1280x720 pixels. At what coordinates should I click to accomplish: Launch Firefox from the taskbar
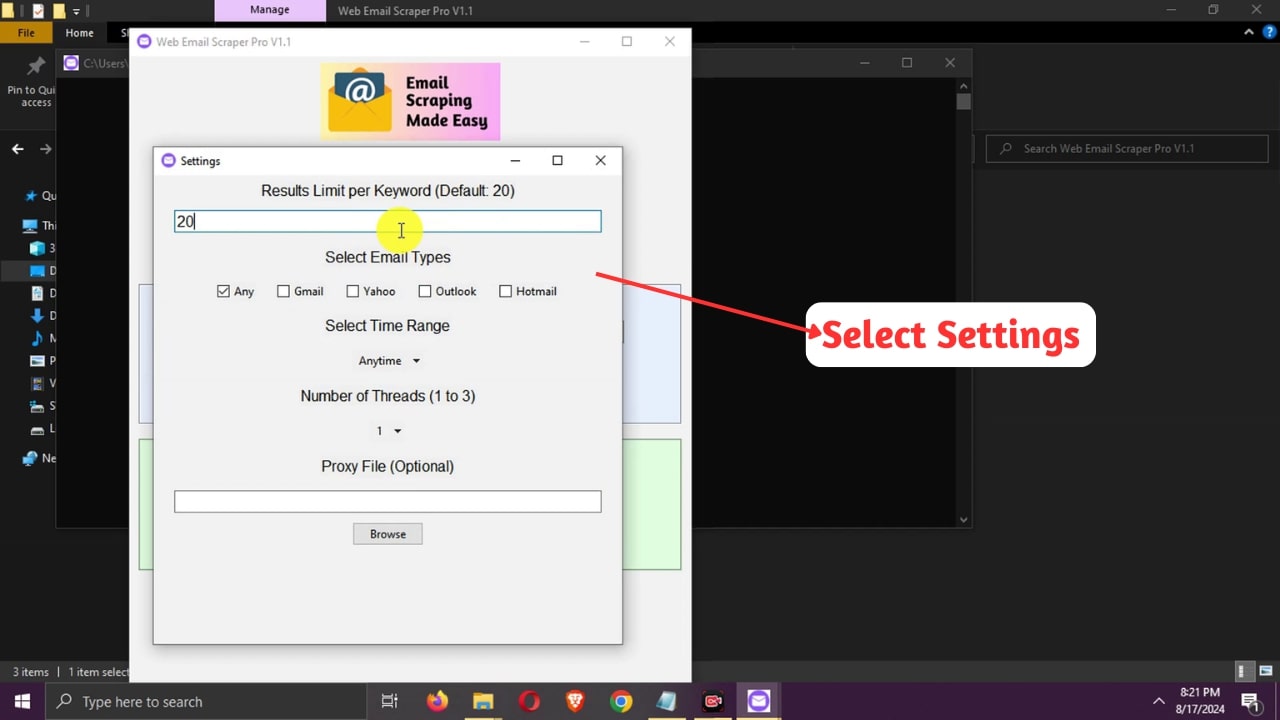click(437, 701)
